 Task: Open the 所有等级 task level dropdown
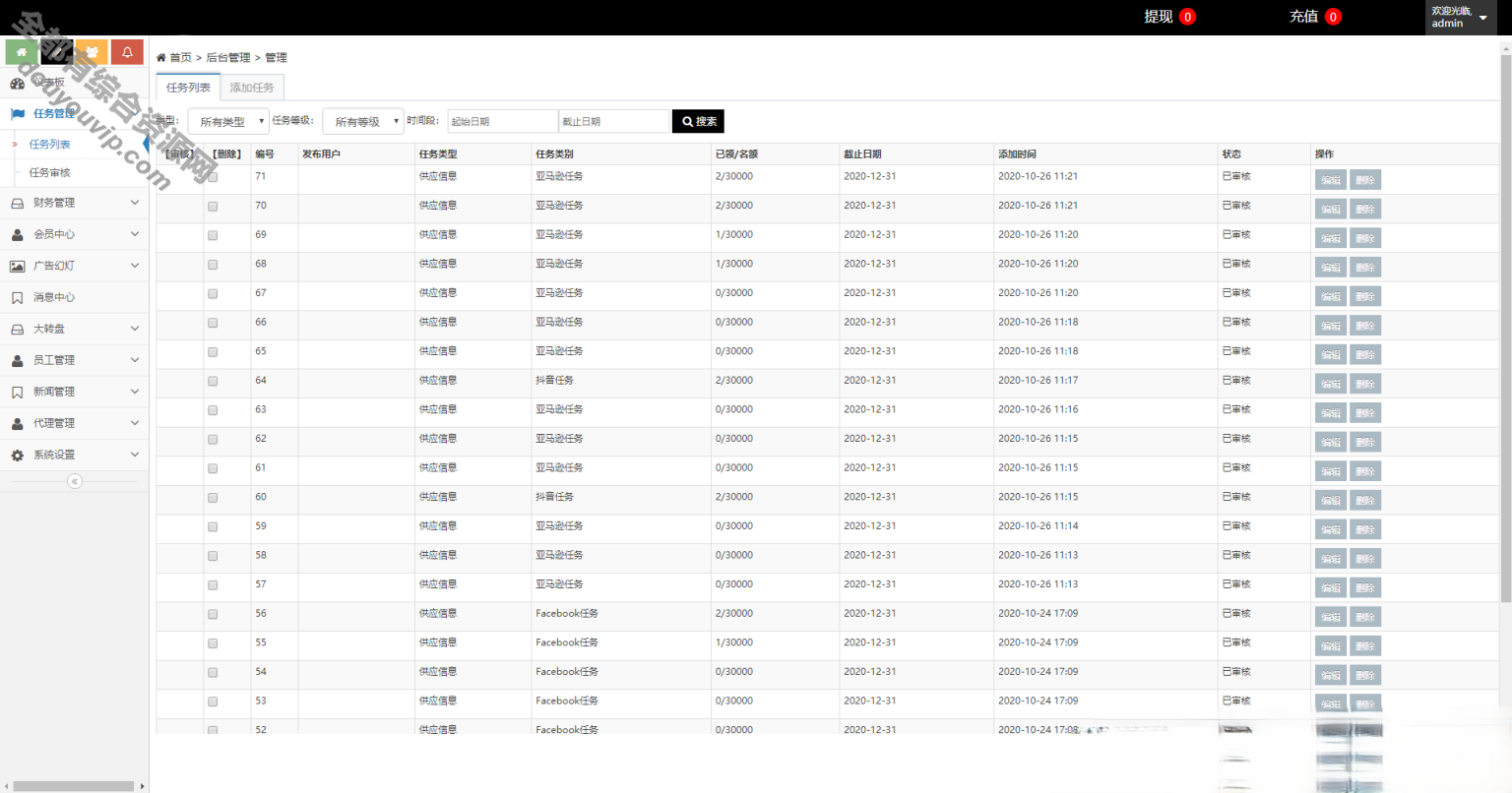coord(363,121)
